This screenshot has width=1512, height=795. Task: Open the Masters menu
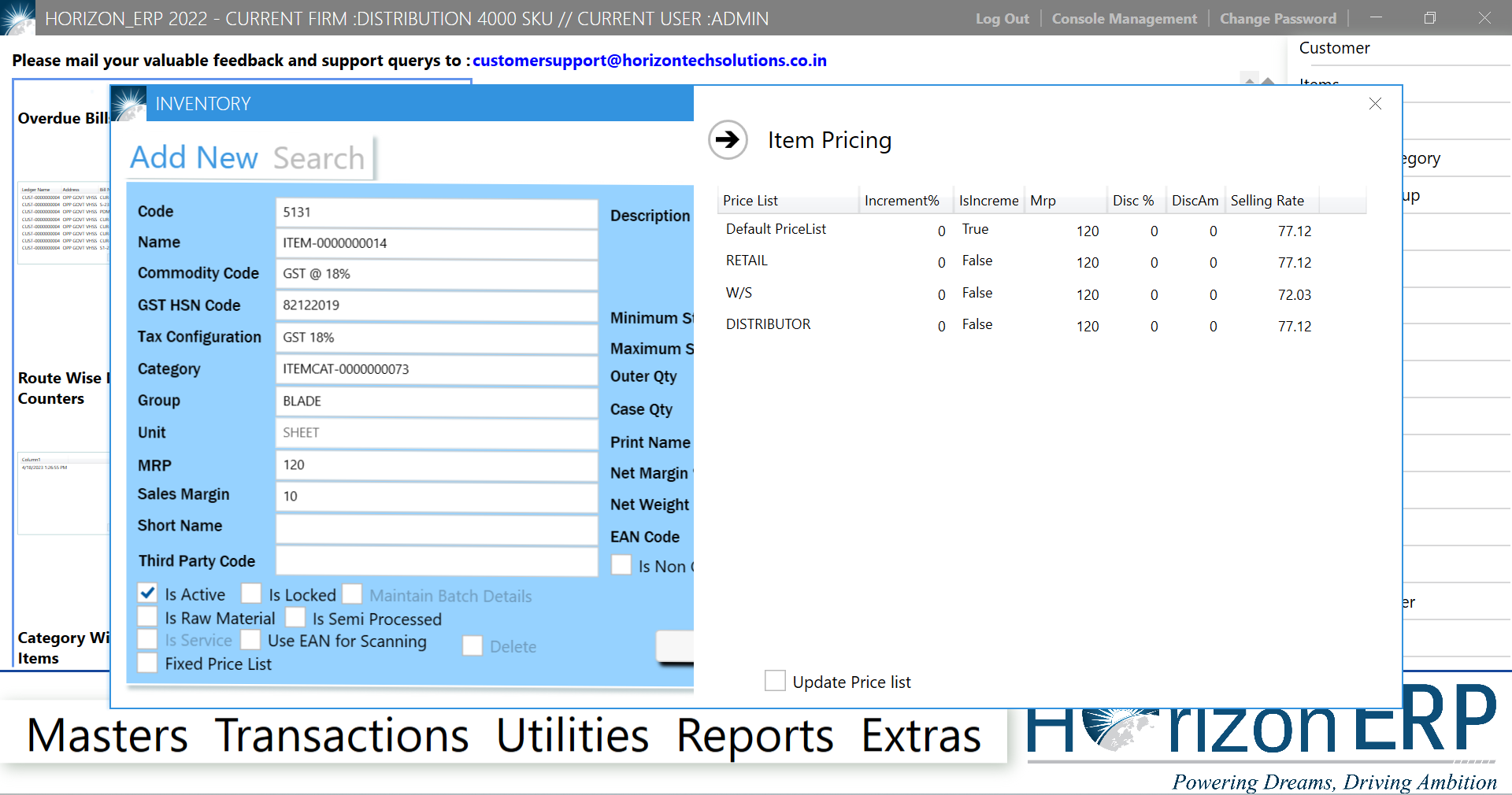(106, 736)
